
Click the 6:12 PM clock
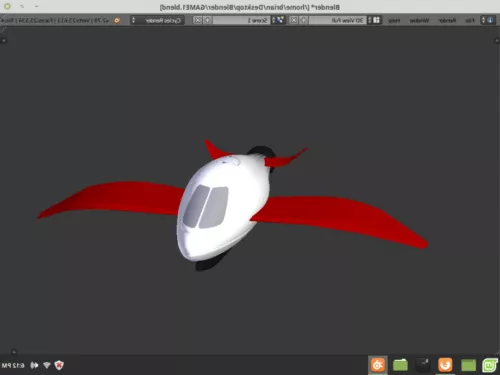point(13,365)
